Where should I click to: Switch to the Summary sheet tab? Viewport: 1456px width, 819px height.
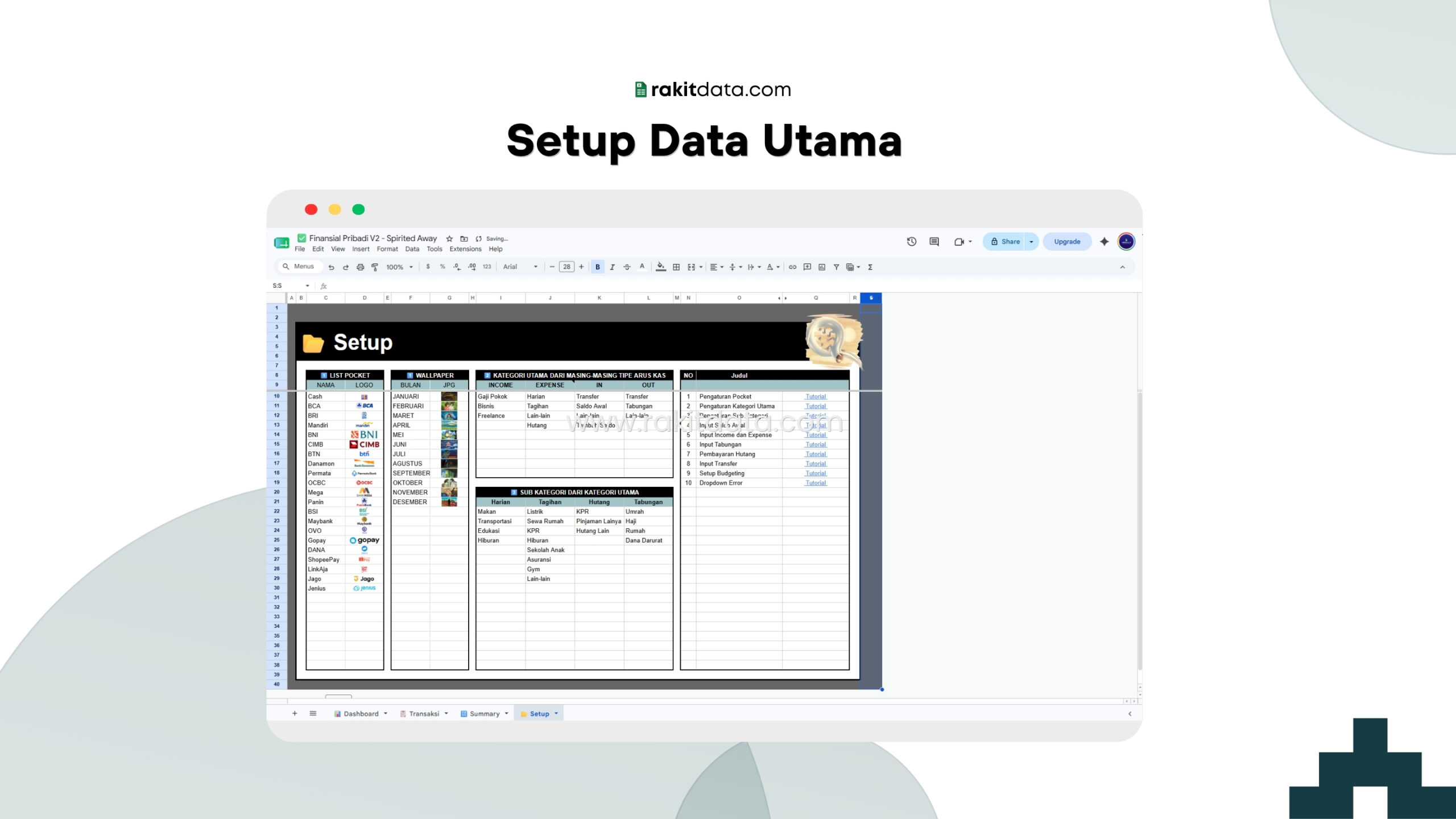point(485,714)
